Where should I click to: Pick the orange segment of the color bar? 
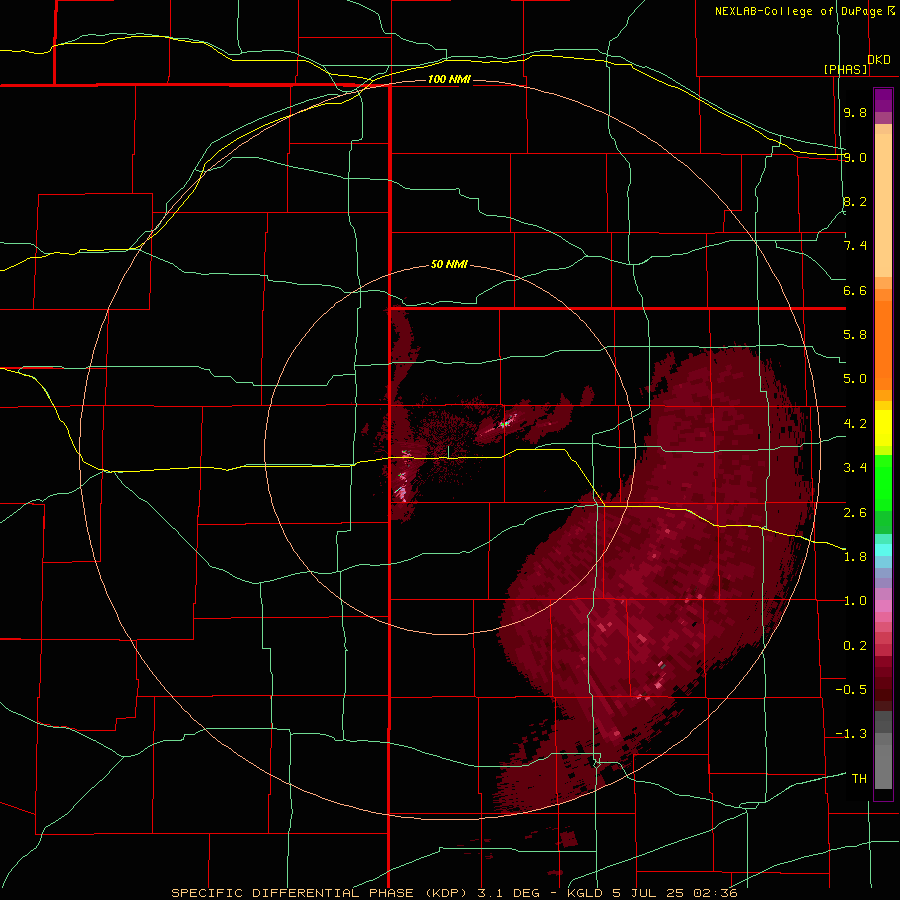[883, 346]
